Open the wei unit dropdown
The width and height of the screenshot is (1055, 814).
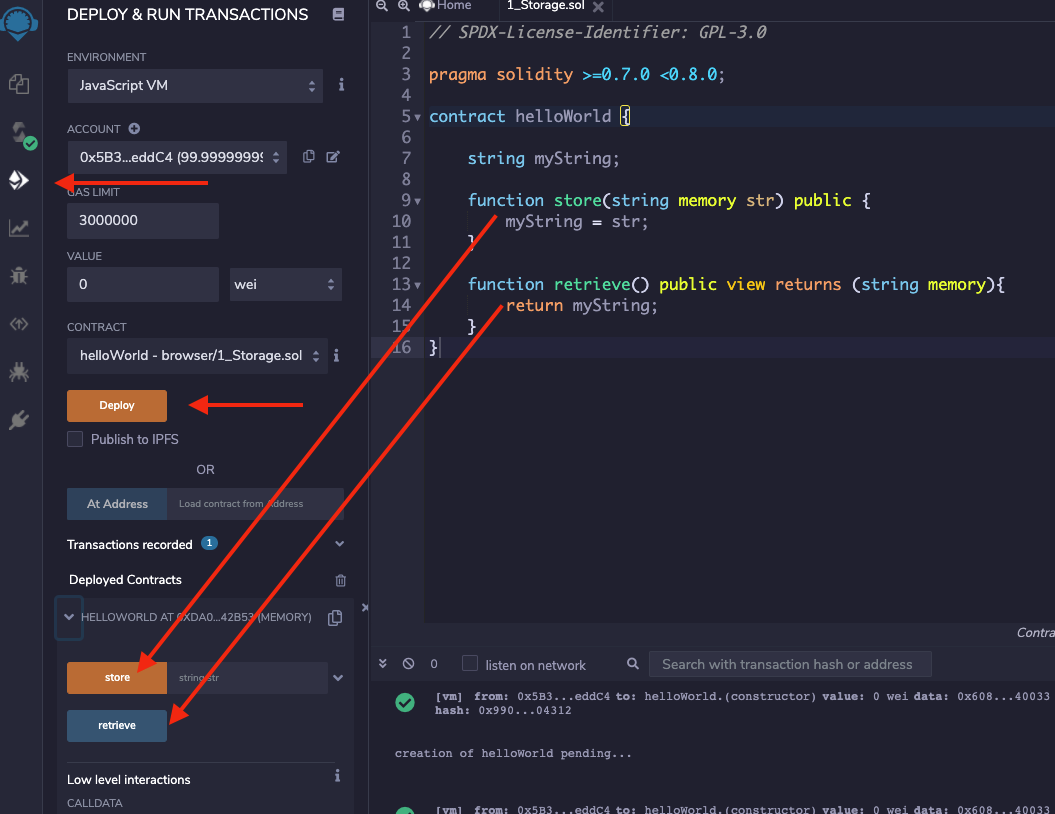click(285, 285)
